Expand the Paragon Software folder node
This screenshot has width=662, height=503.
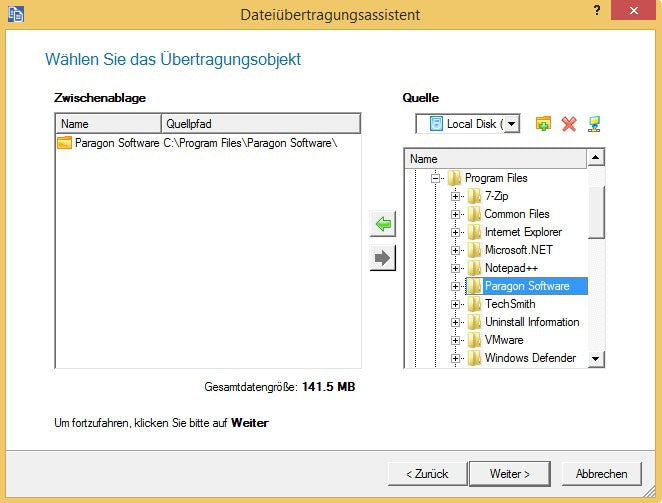[x=455, y=286]
